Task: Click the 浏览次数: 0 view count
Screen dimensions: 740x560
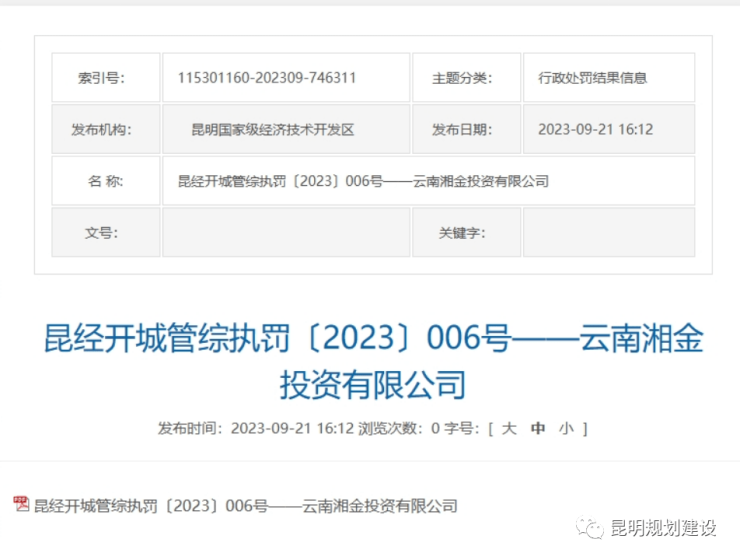Action: 399,428
